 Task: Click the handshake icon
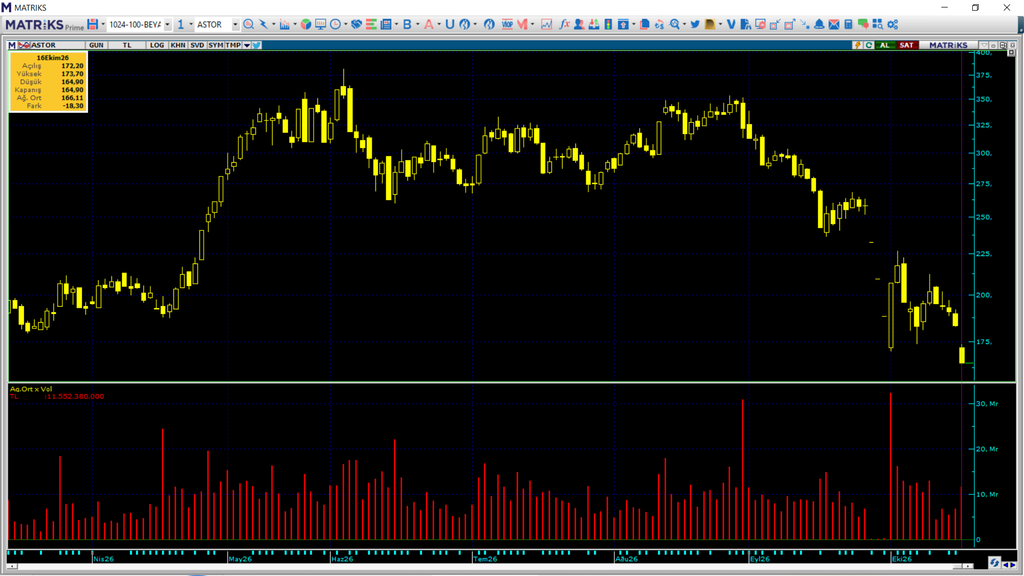(x=357, y=24)
